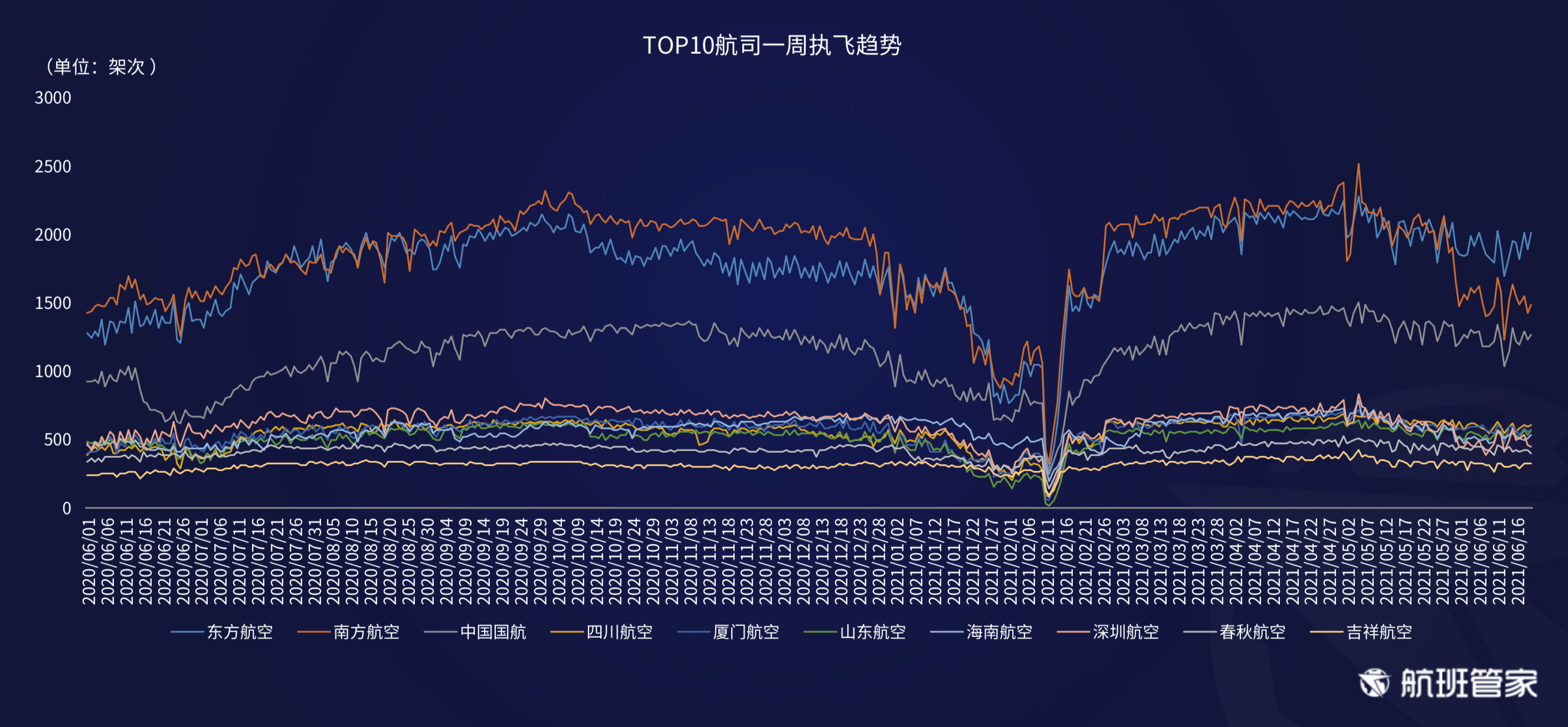Image resolution: width=1568 pixels, height=727 pixels.
Task: Click the first x-axis date 2020/06/01
Action: pyautogui.click(x=89, y=561)
